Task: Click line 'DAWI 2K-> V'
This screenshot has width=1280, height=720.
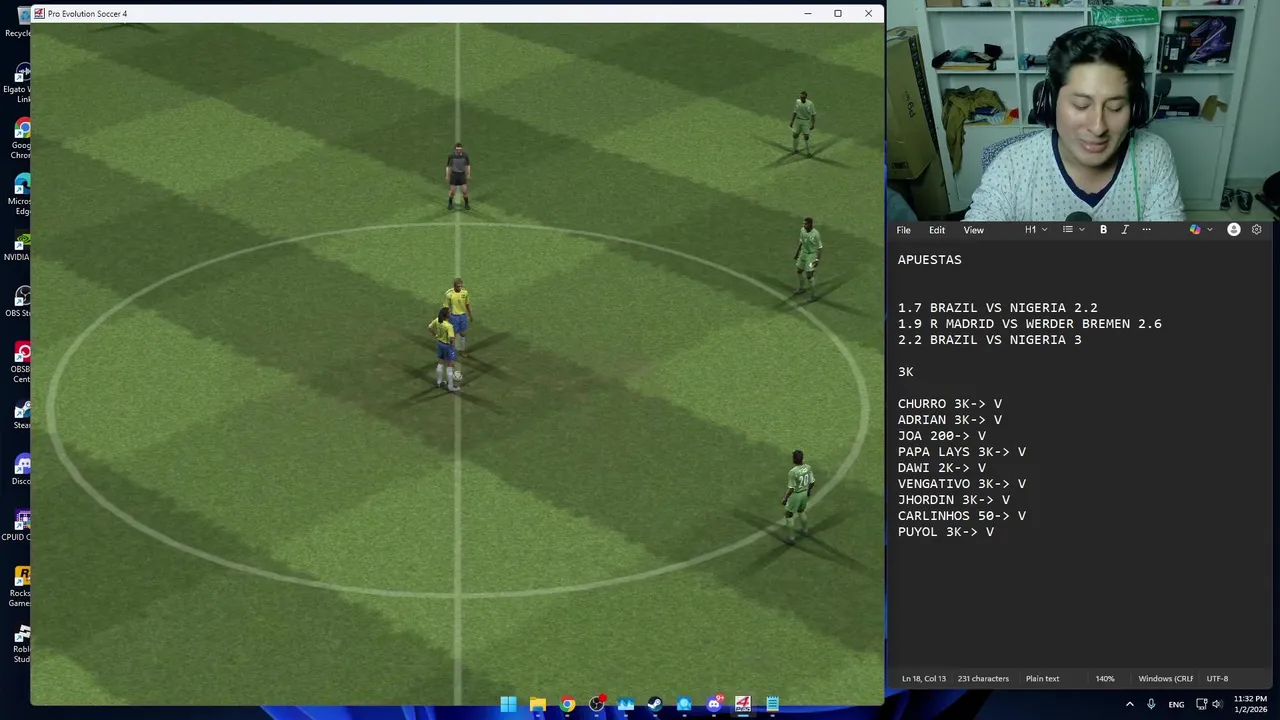Action: tap(942, 468)
